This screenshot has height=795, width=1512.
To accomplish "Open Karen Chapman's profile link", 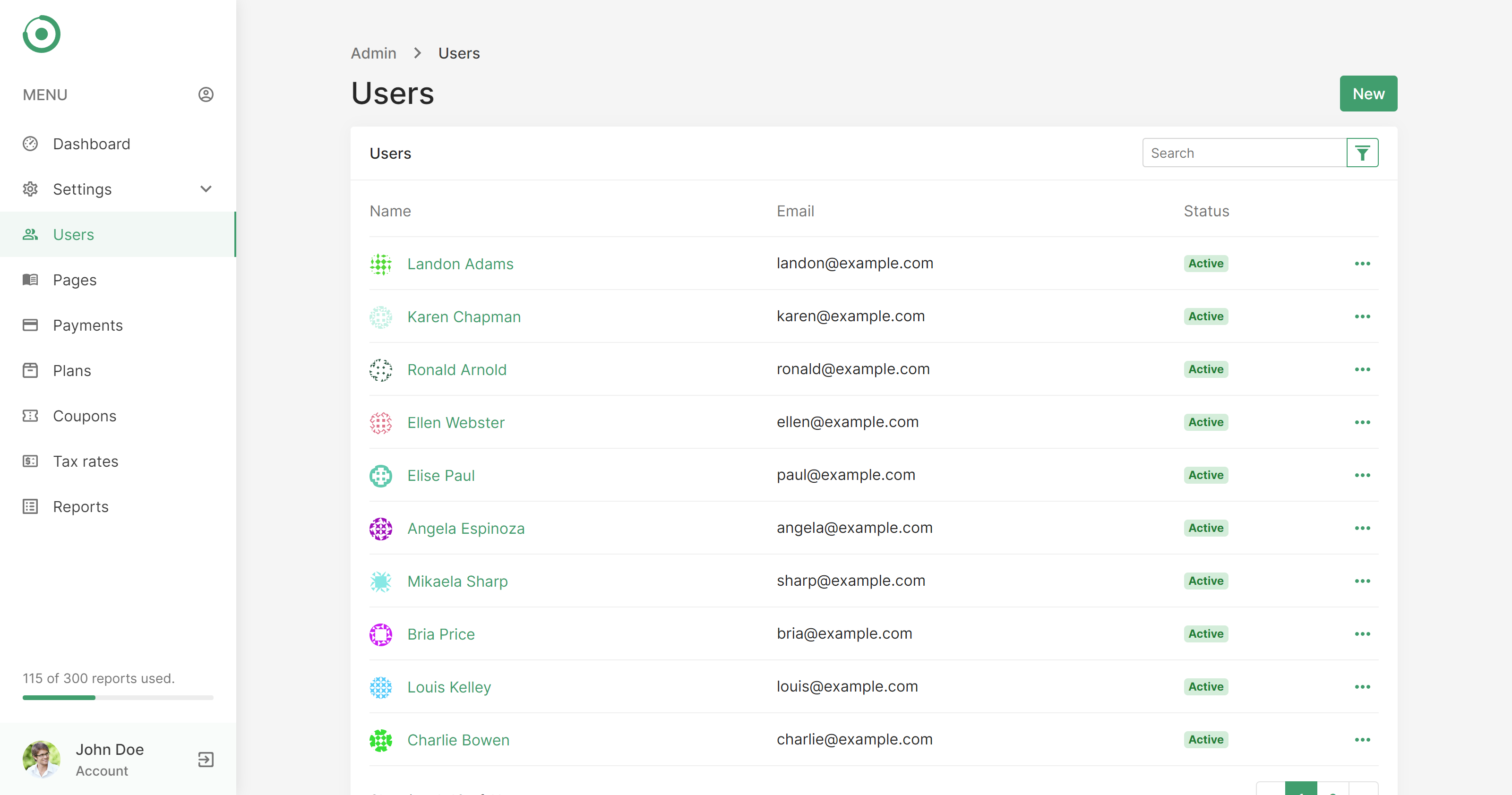I will click(x=464, y=317).
